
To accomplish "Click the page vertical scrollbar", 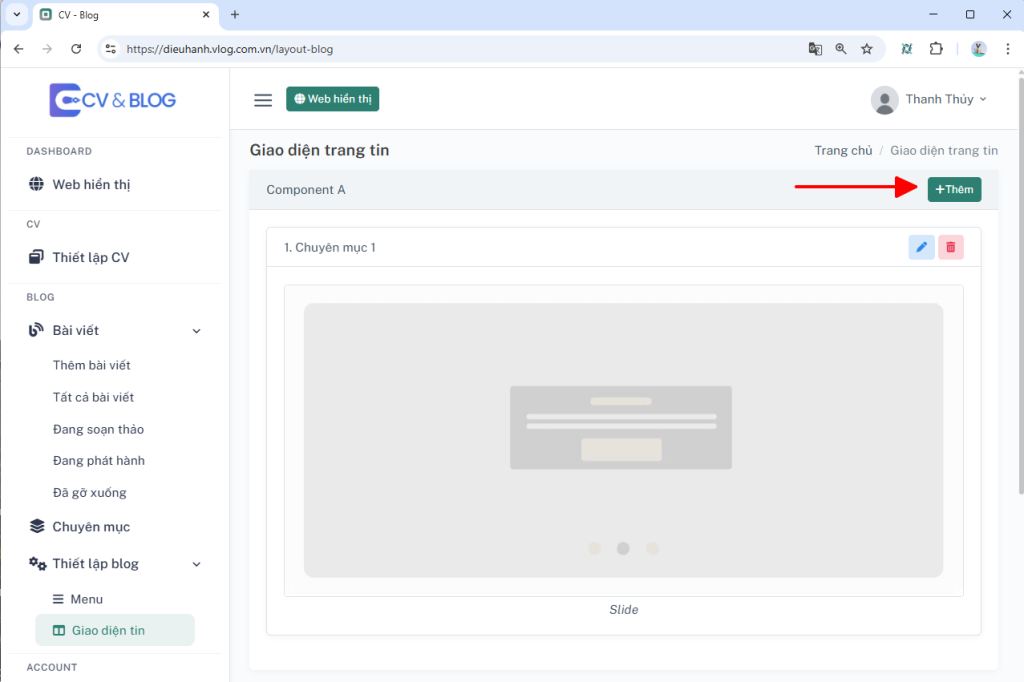I will tap(1020, 287).
